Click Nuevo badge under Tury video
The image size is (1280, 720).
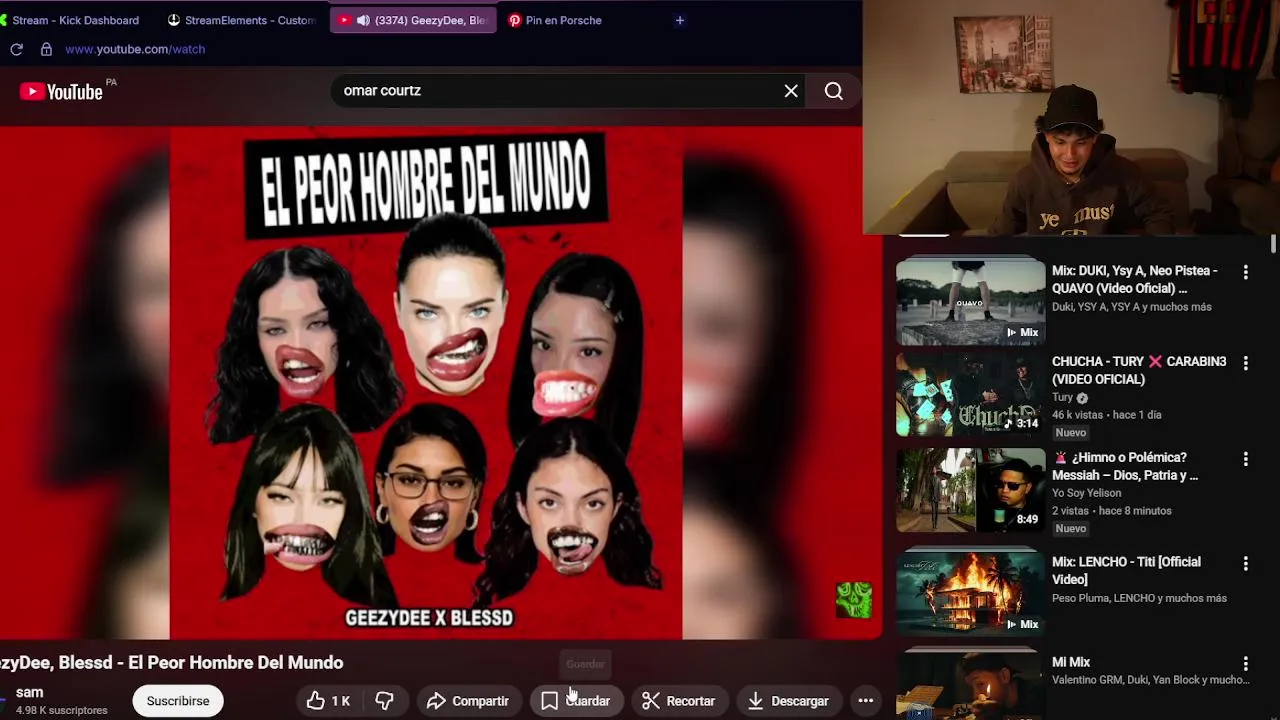click(x=1070, y=433)
